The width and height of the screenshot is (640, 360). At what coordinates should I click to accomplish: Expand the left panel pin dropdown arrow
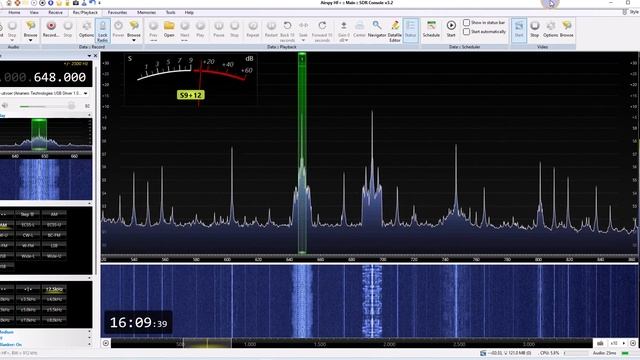click(x=89, y=56)
